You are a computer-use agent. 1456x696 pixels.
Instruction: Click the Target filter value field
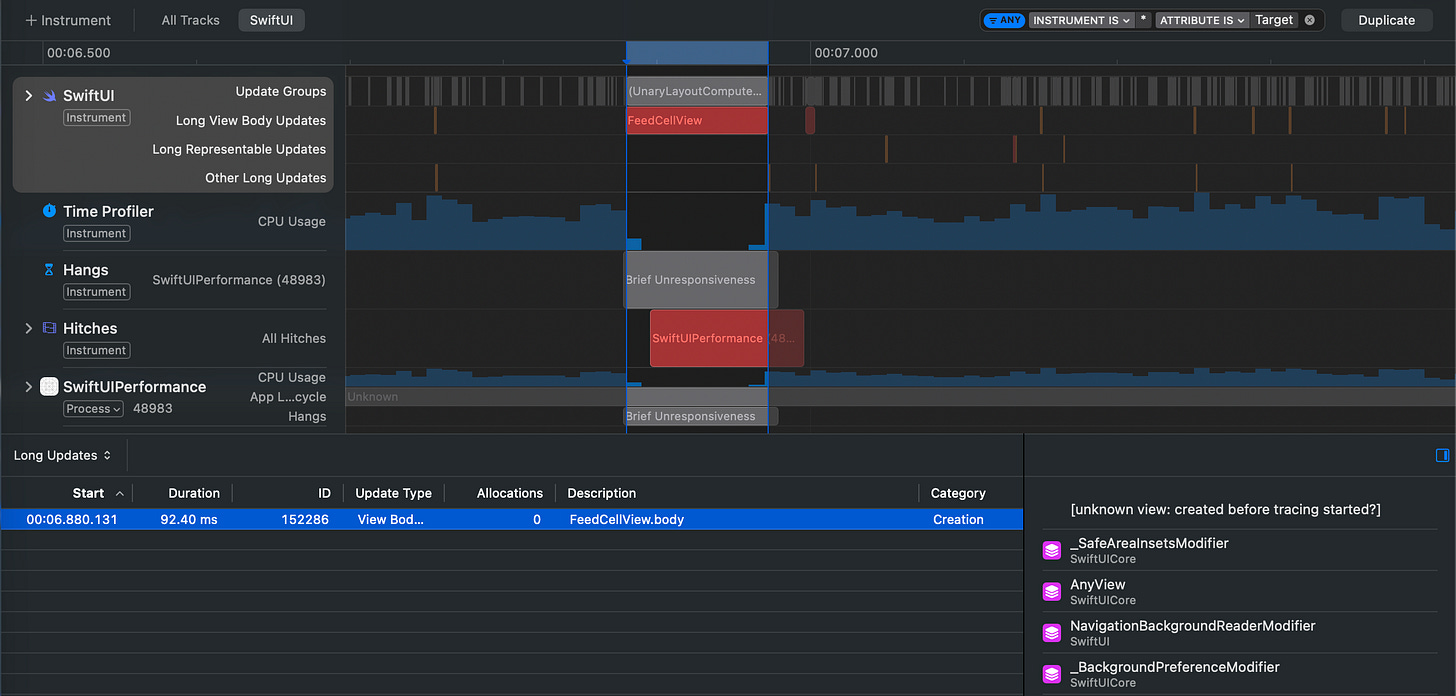(x=1274, y=20)
